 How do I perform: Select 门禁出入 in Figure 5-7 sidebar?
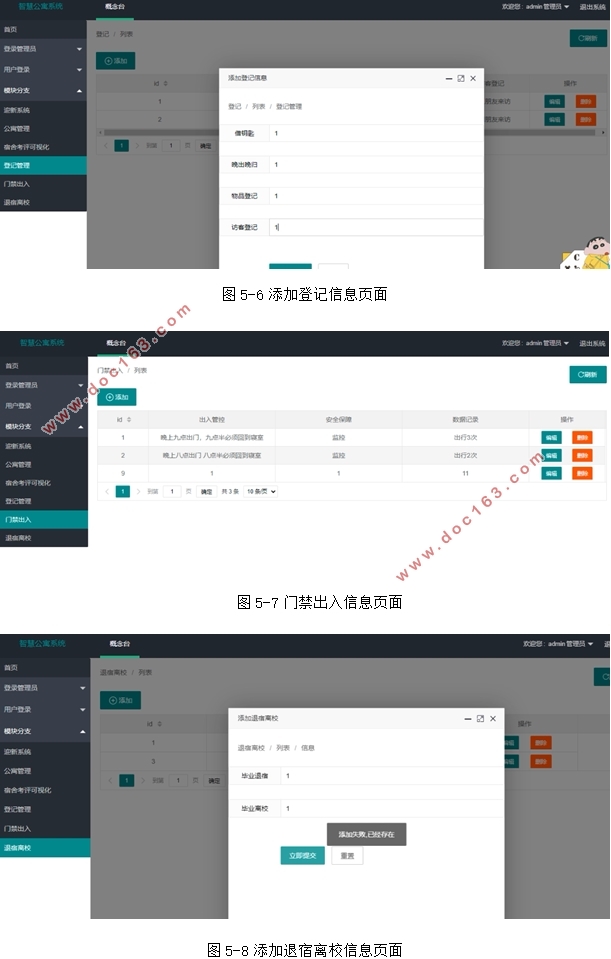(x=44, y=519)
